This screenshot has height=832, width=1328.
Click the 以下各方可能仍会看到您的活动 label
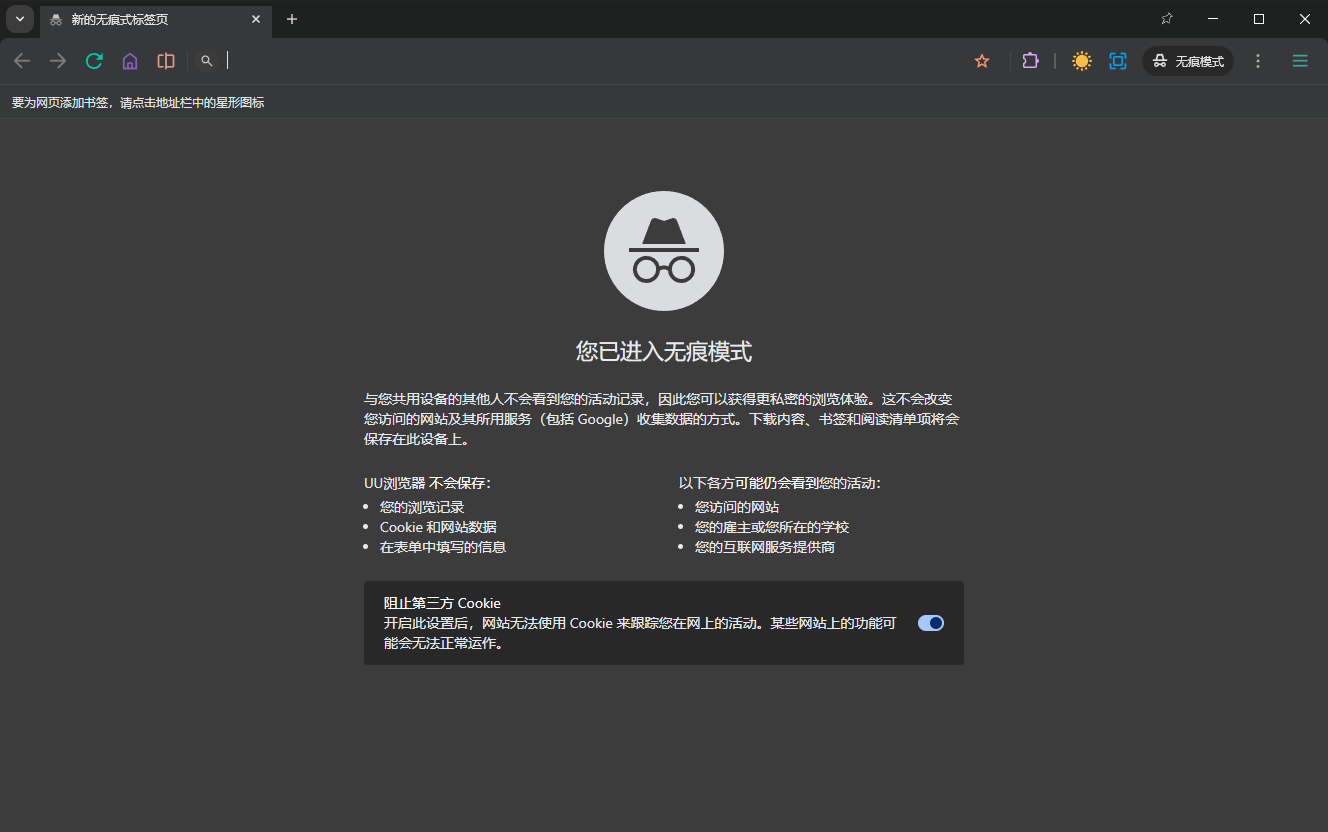(780, 483)
